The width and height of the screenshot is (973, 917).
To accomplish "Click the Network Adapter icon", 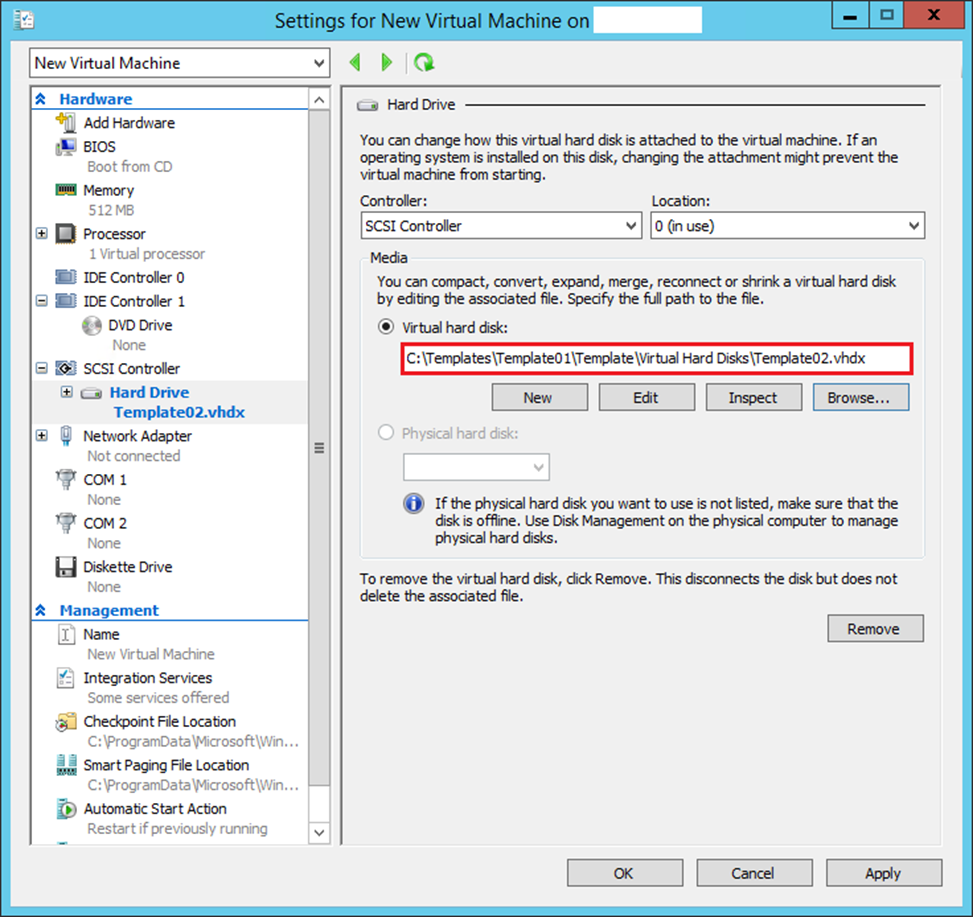I will (66, 436).
